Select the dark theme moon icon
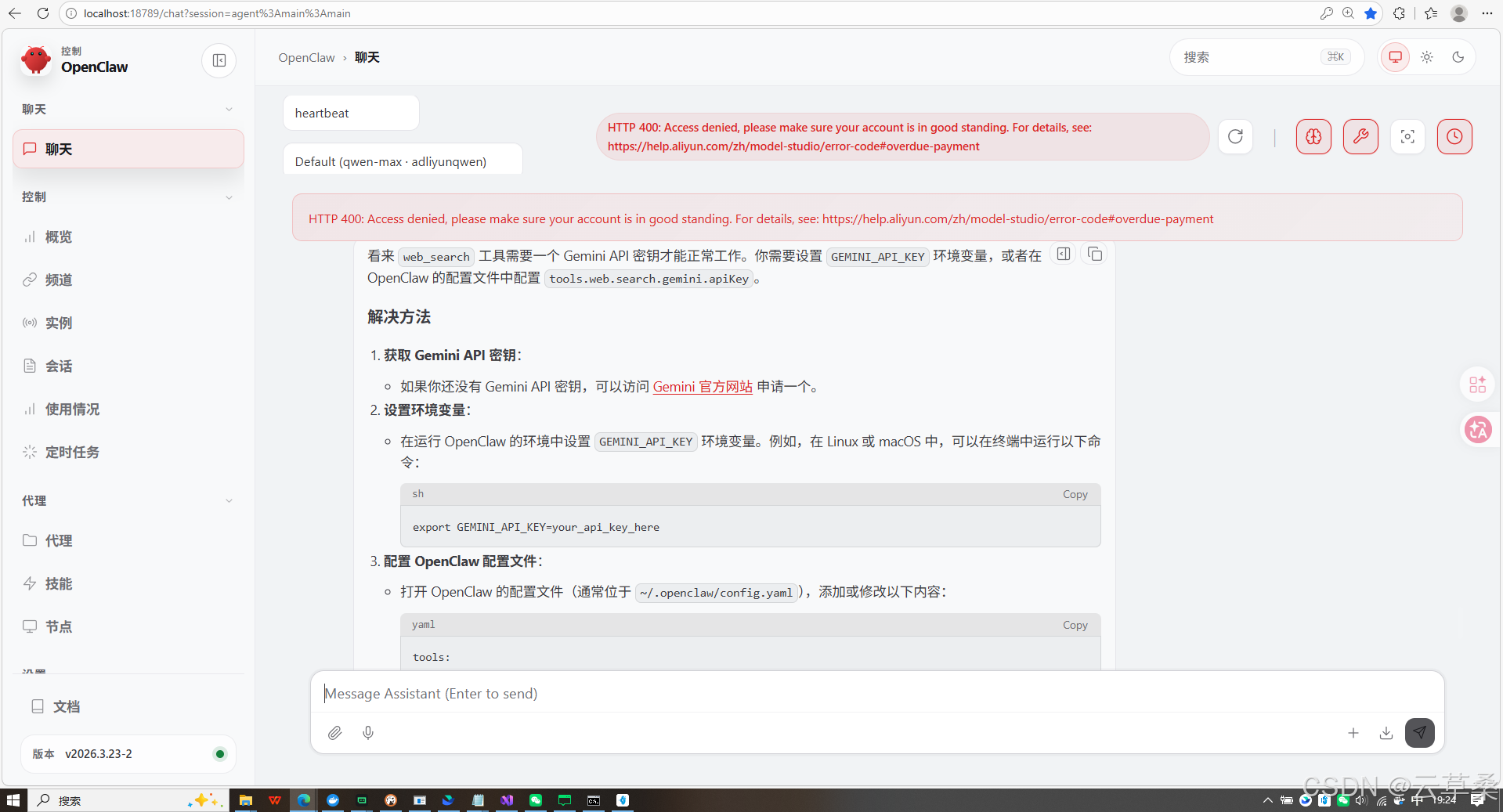 [x=1458, y=57]
